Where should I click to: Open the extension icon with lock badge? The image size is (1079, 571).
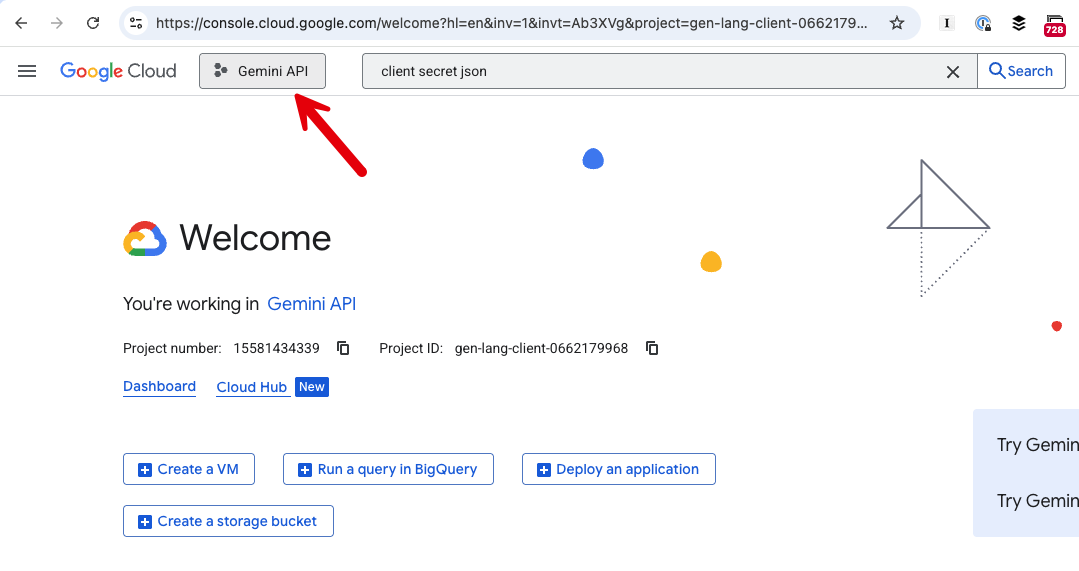tap(983, 23)
